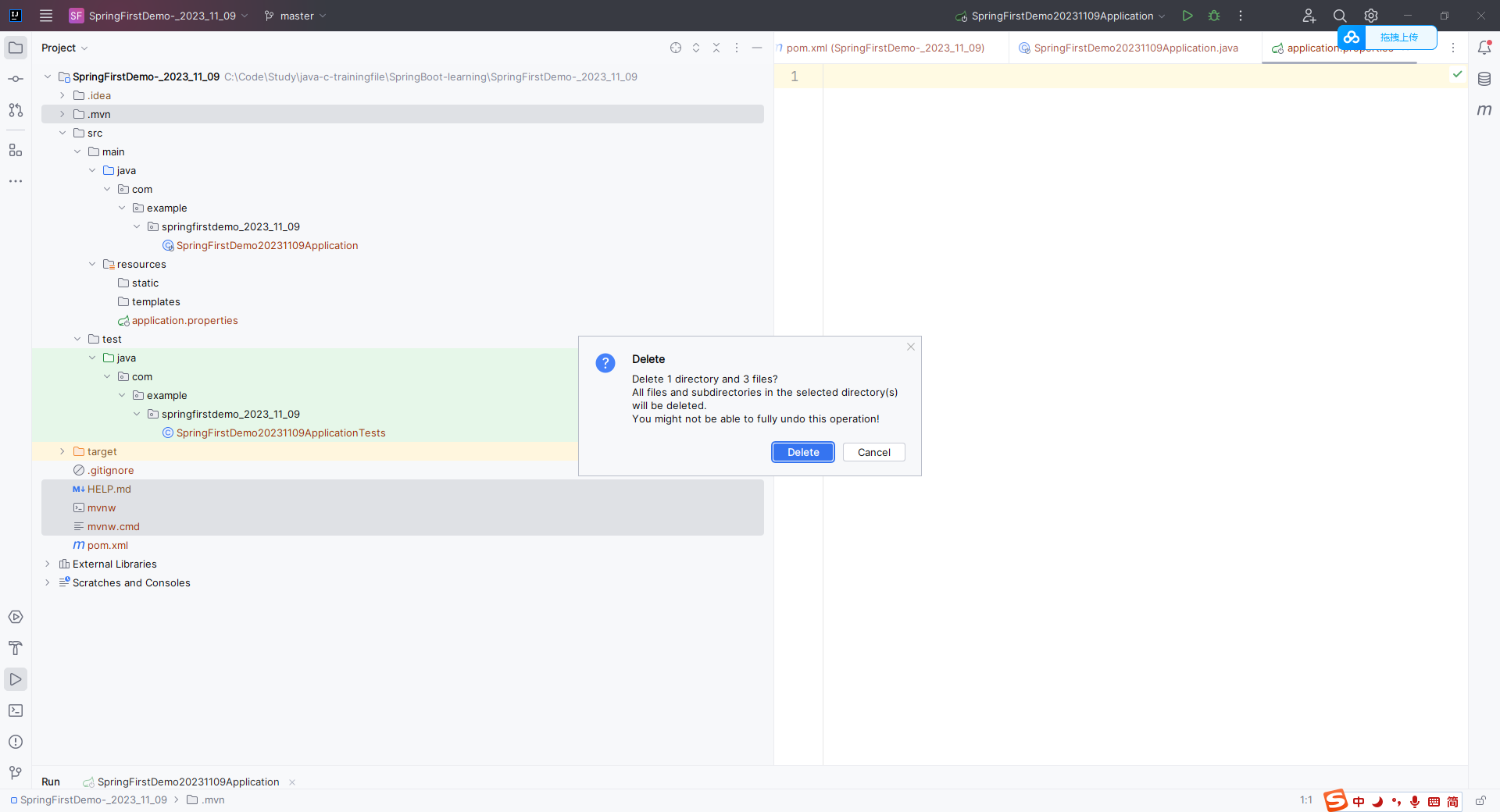Expand External Libraries node
Image resolution: width=1500 pixels, height=812 pixels.
[48, 564]
